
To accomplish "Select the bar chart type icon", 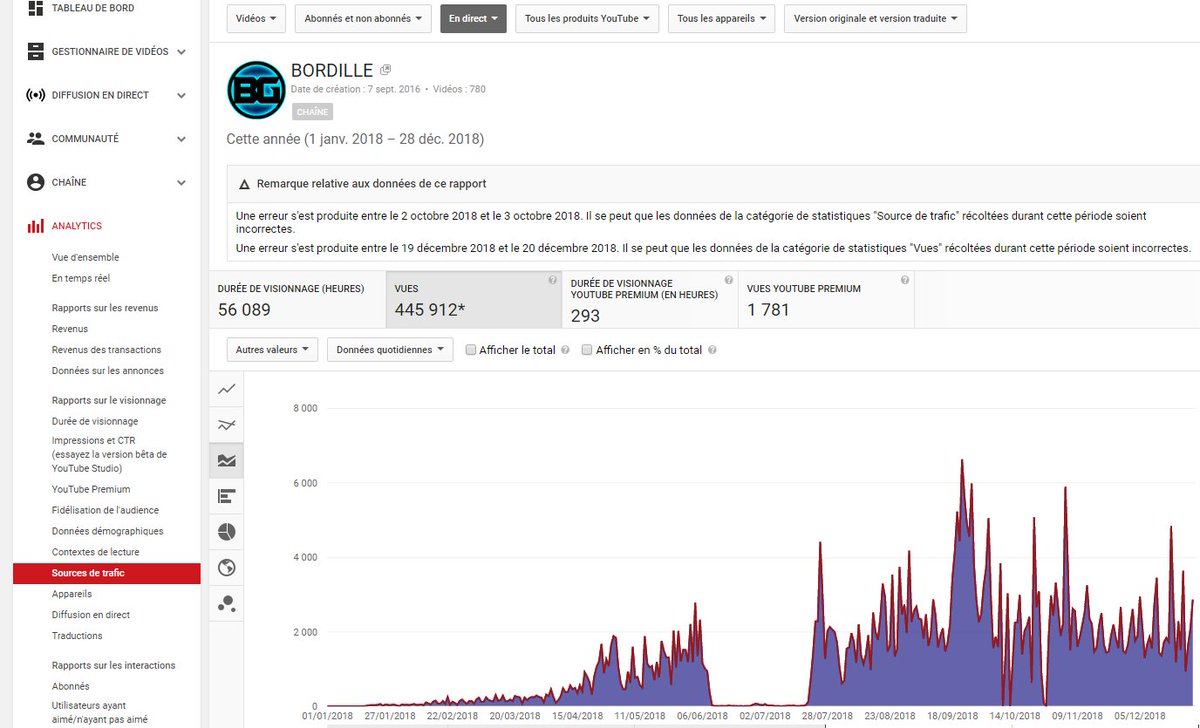I will tap(227, 495).
